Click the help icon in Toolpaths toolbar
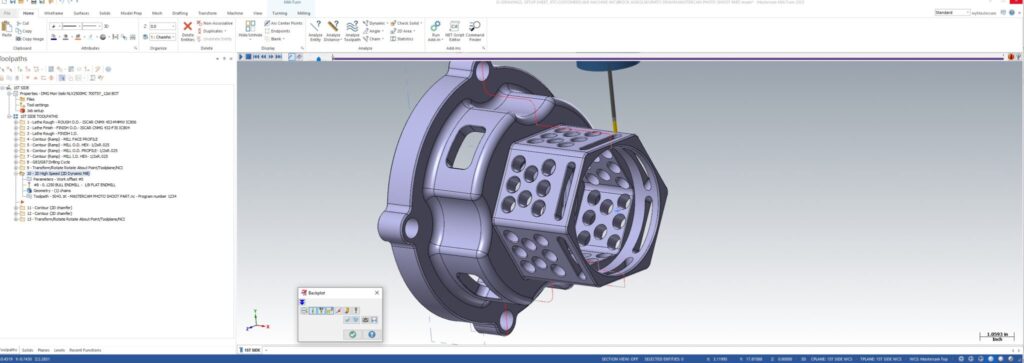 click(x=108, y=69)
